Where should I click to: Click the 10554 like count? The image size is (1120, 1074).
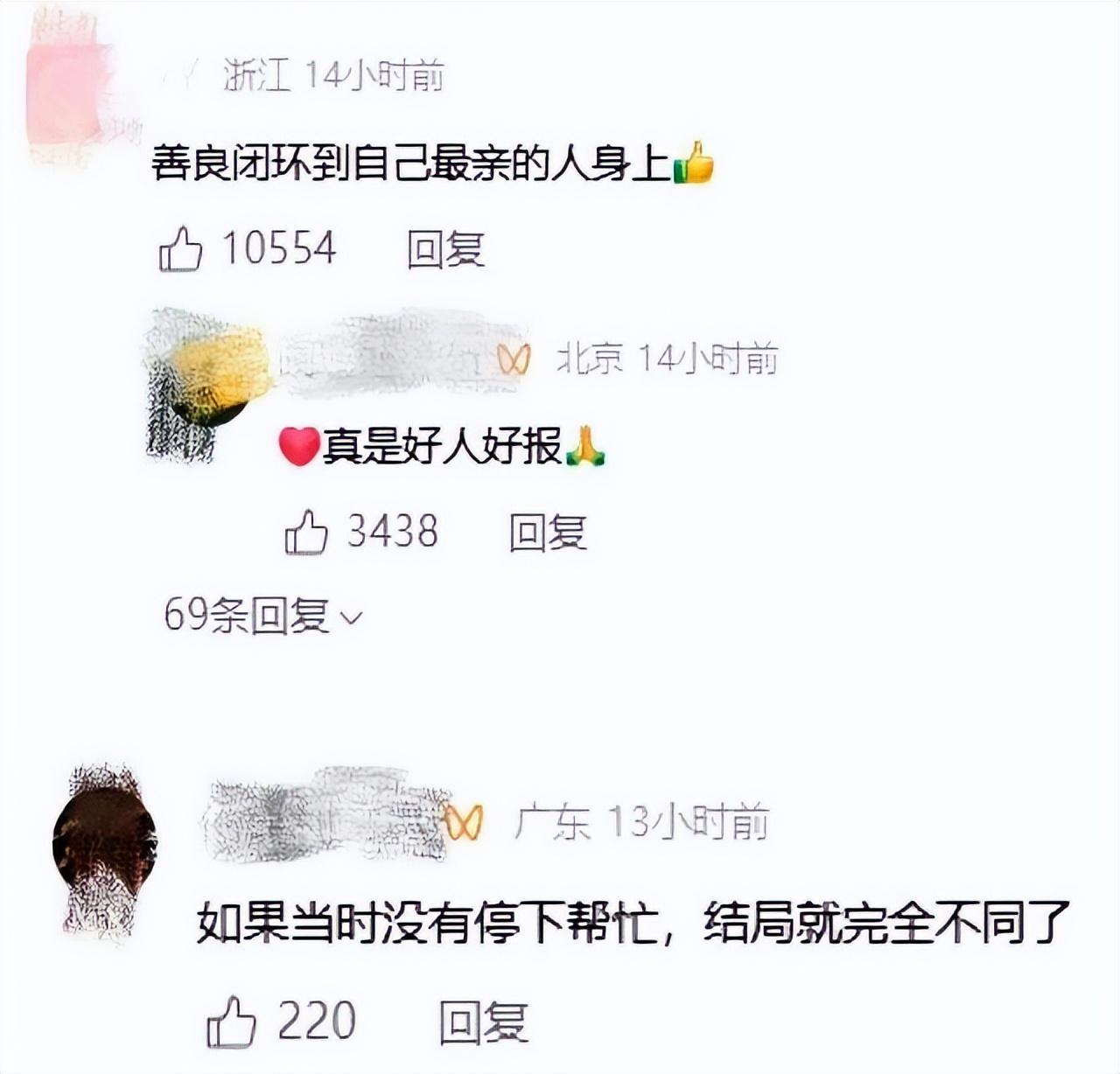tap(279, 248)
